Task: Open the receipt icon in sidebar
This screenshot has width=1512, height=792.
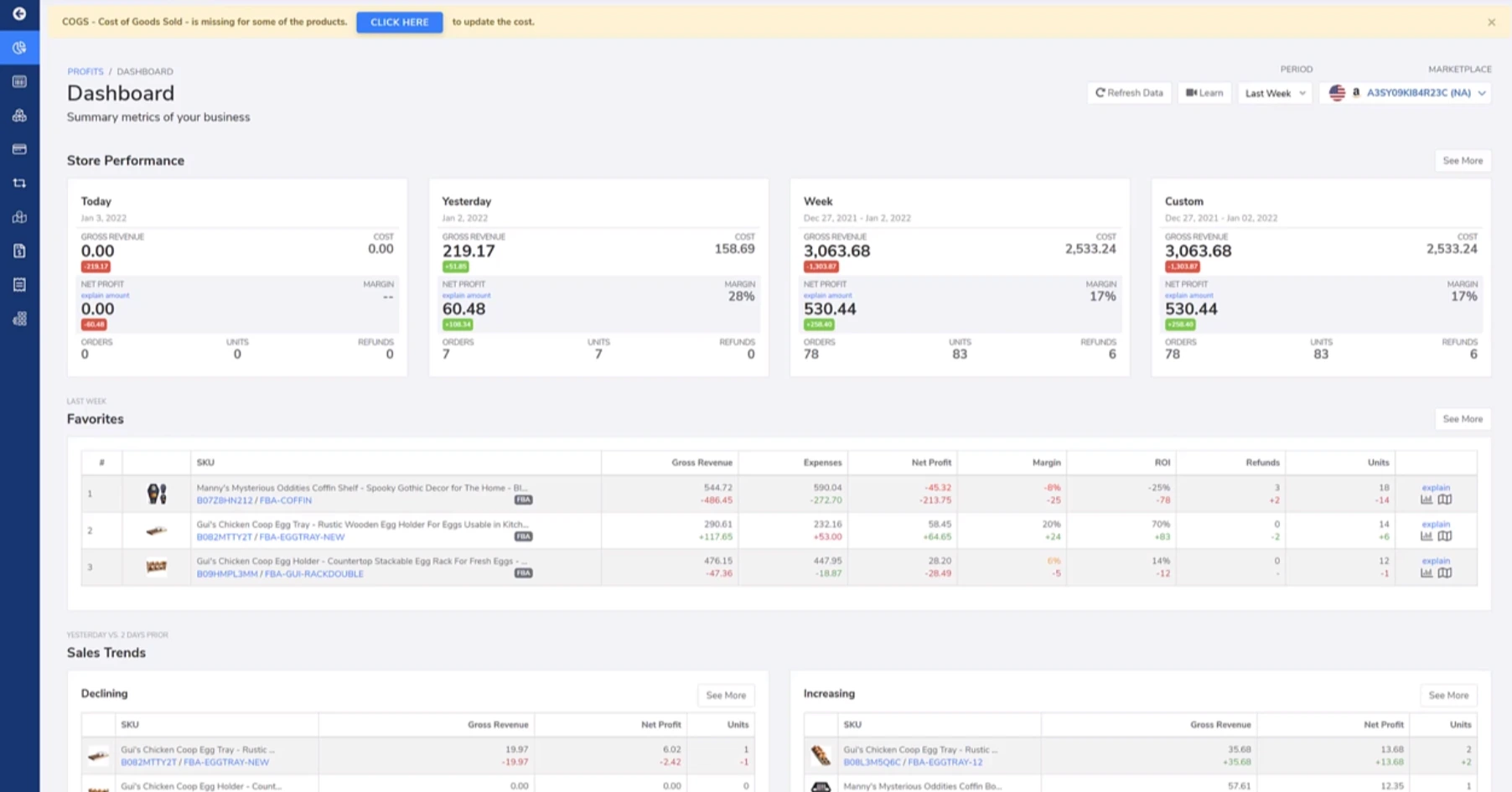Action: tap(19, 285)
